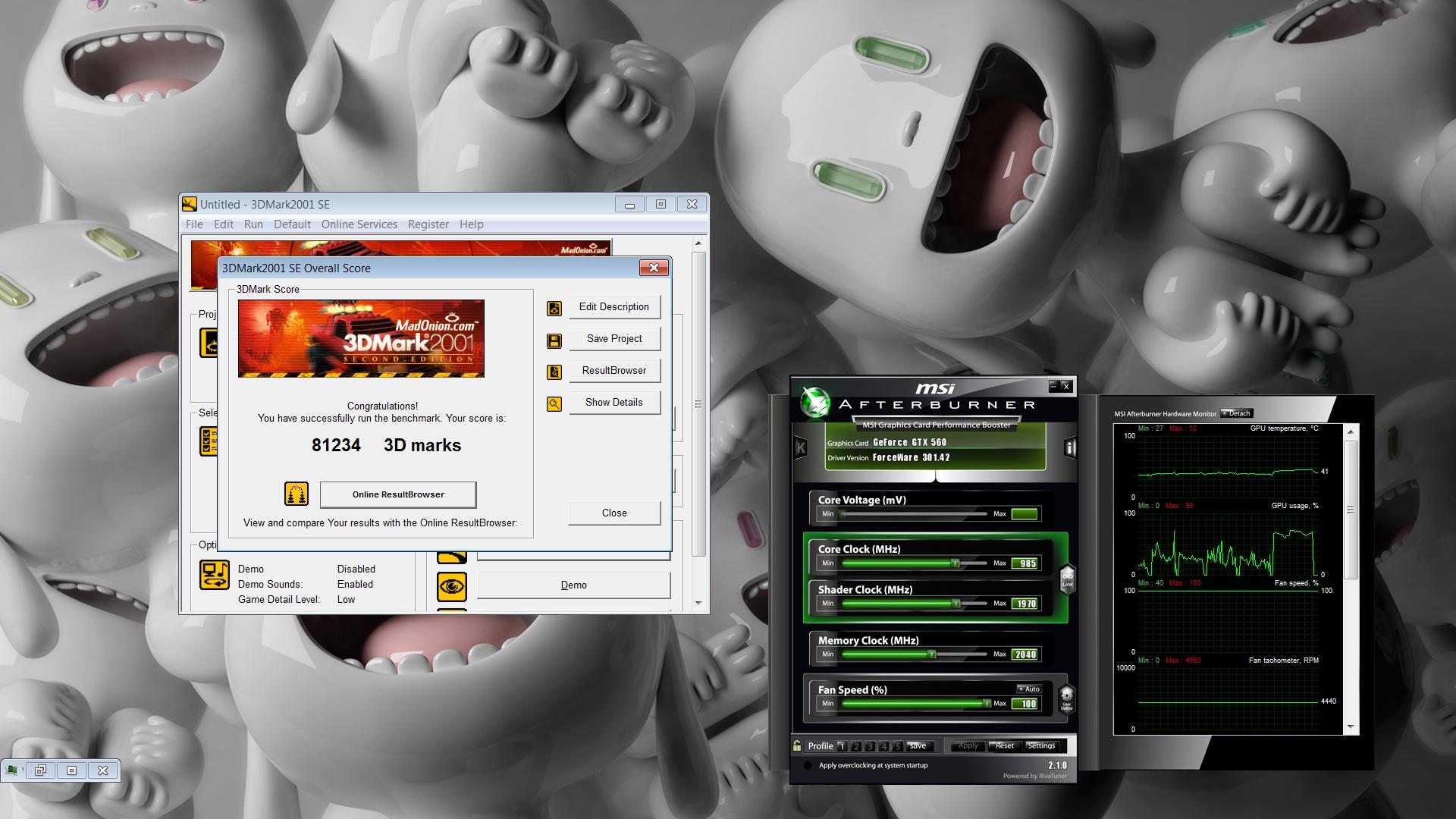Screen dimensions: 1456x819
Task: Click the profile lock padlock icon
Action: coord(797,745)
